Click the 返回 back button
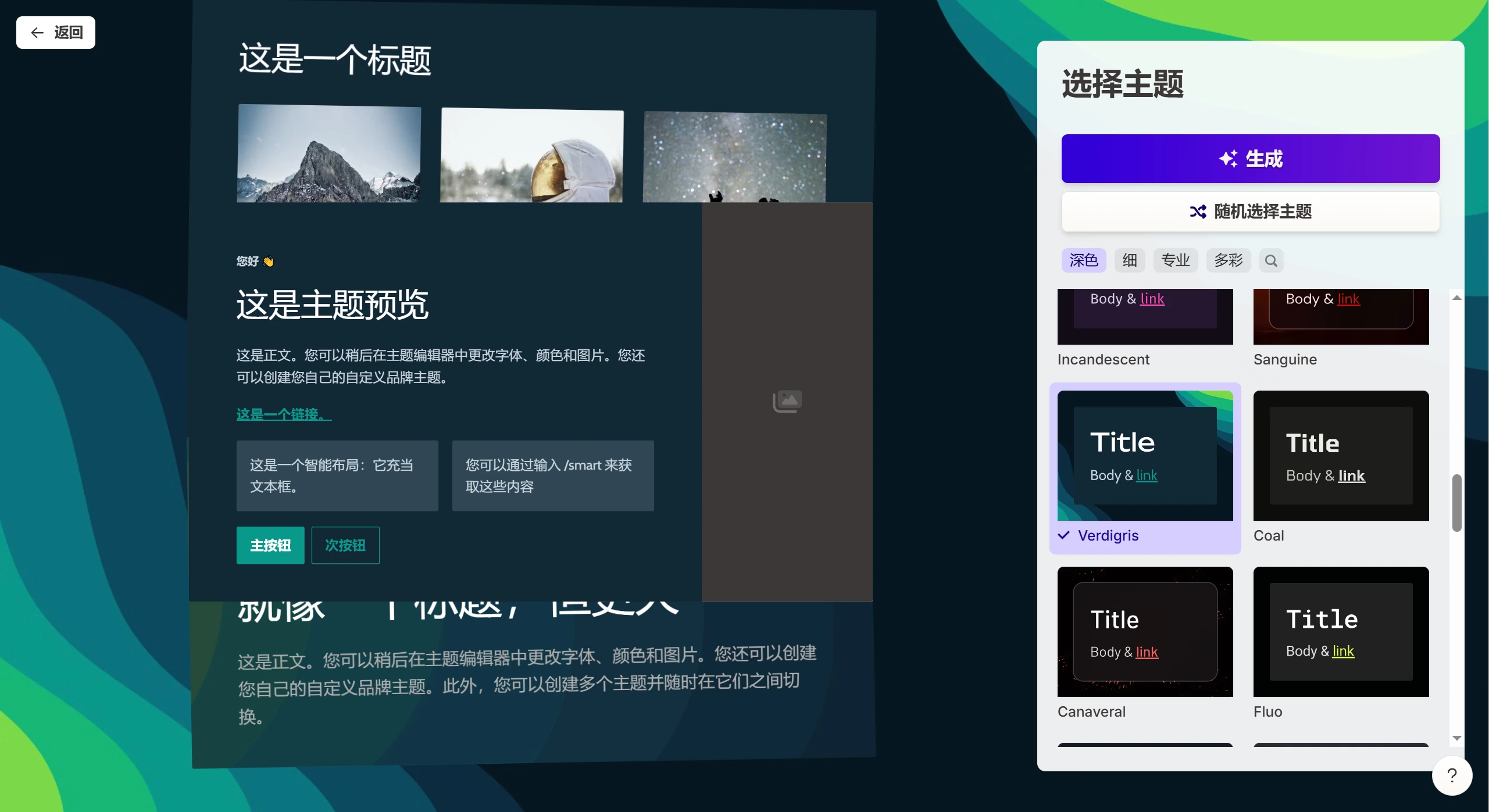This screenshot has height=812, width=1489. pos(56,33)
